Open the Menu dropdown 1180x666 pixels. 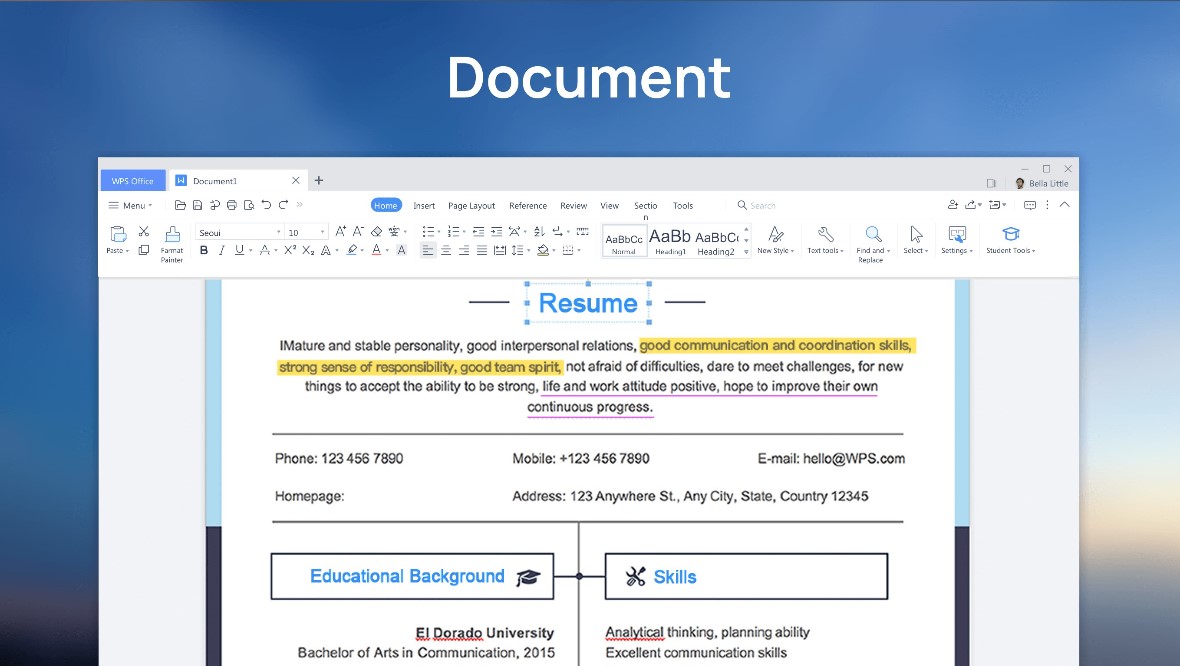click(129, 205)
